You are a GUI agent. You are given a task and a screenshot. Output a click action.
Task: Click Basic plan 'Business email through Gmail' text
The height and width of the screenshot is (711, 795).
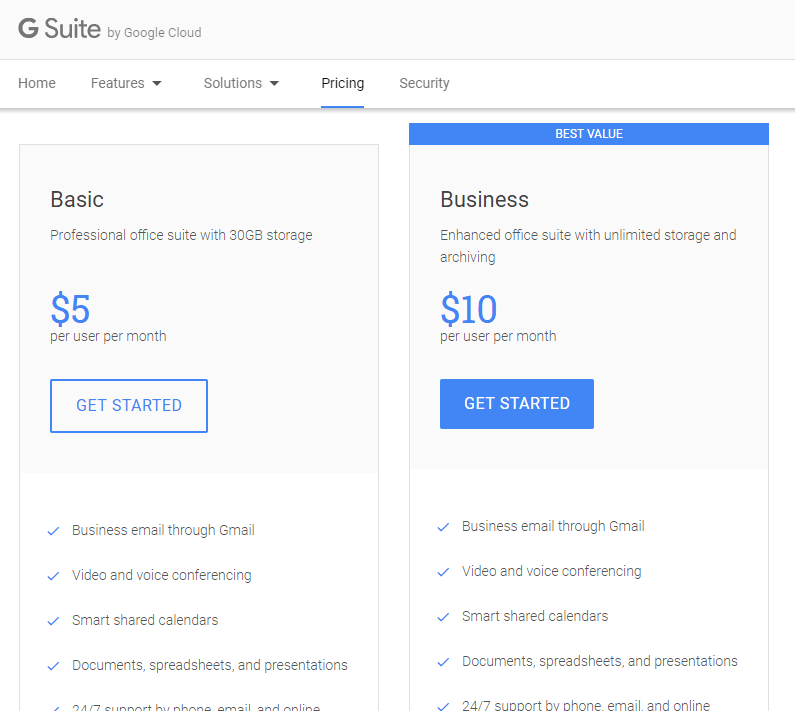pyautogui.click(x=163, y=530)
